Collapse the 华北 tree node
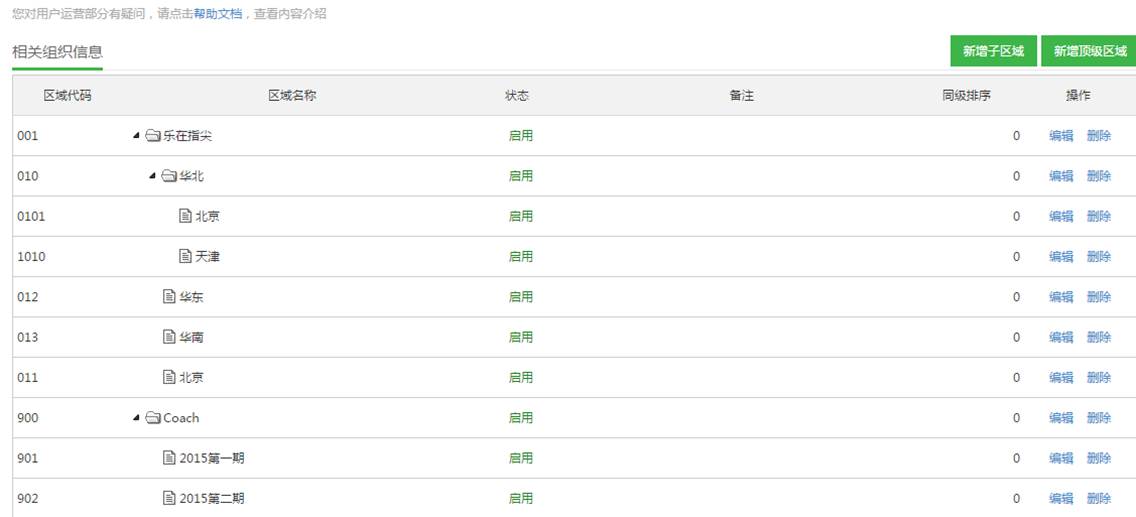The height and width of the screenshot is (517, 1136). (152, 176)
